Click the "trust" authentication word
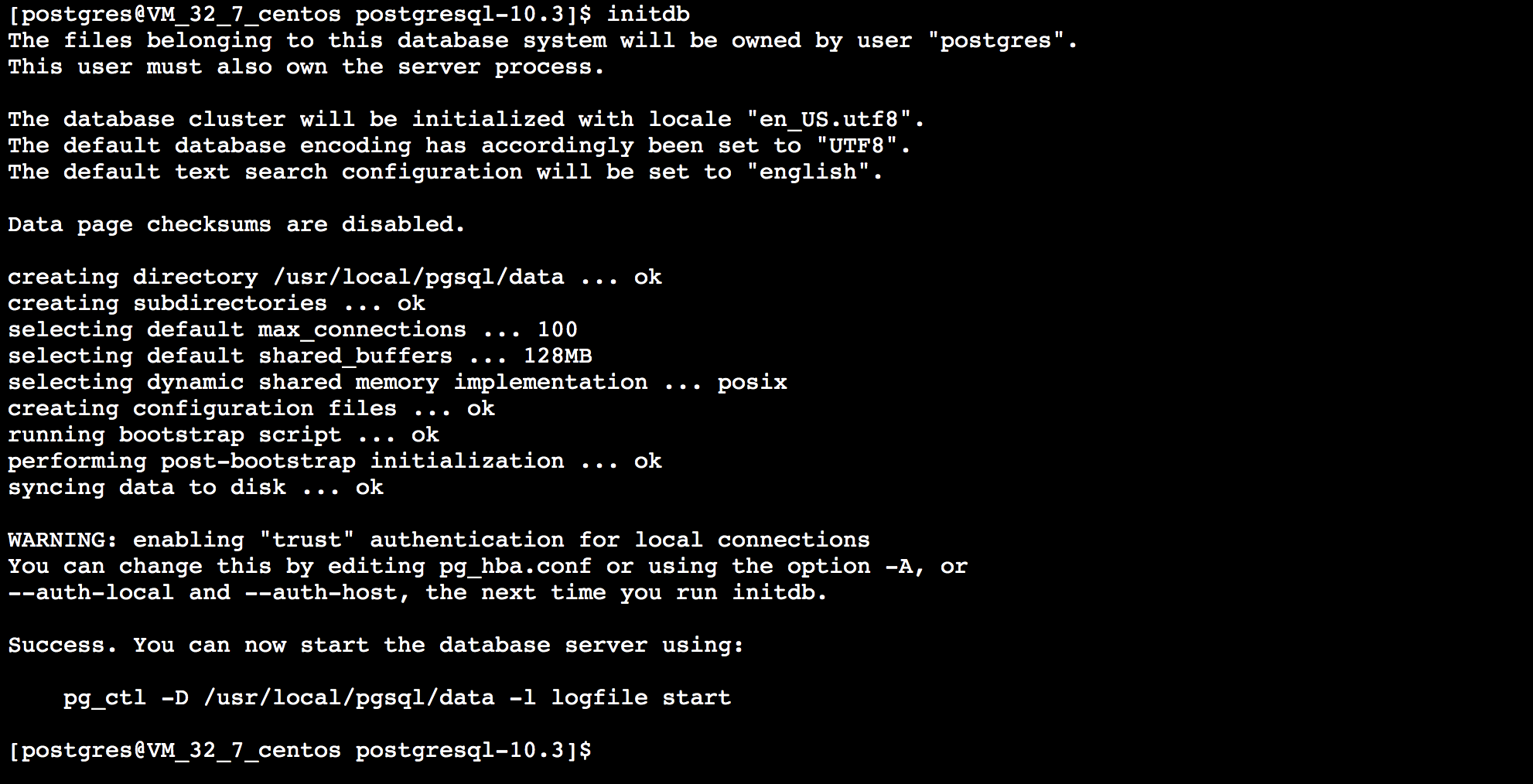This screenshot has height=784, width=1533. coord(306,540)
